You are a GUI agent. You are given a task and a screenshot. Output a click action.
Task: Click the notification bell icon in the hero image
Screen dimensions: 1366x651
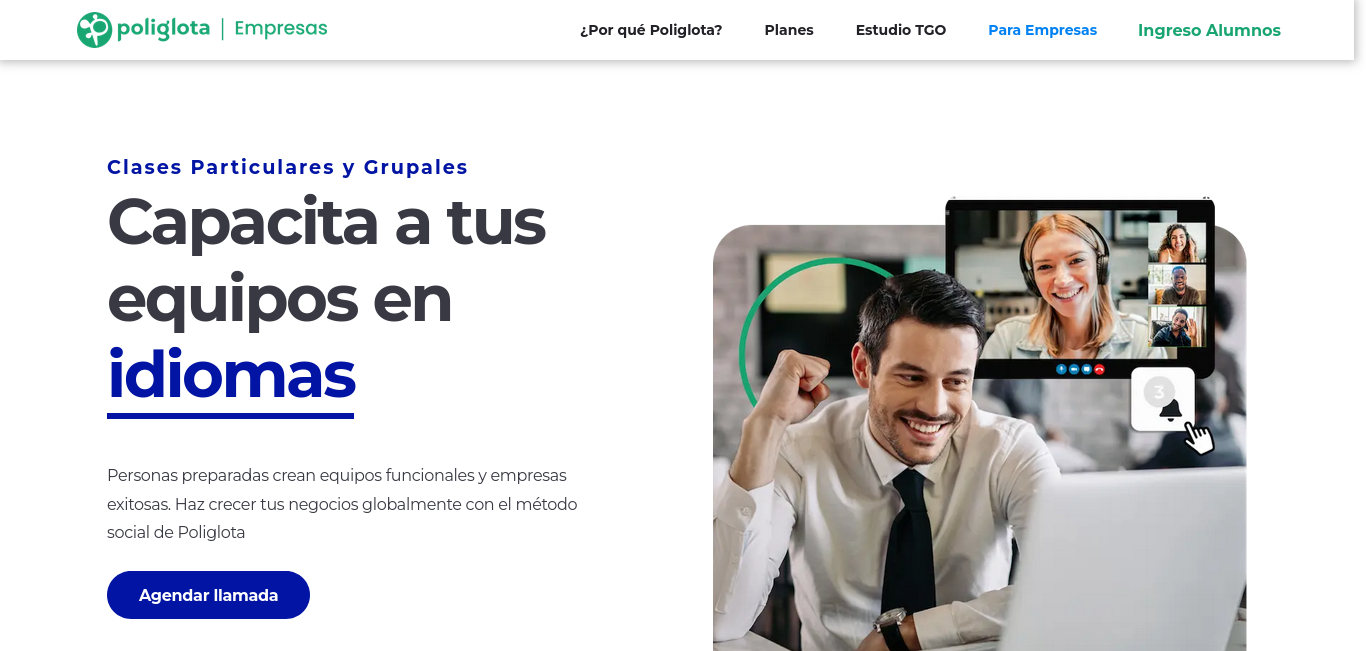(x=1170, y=410)
